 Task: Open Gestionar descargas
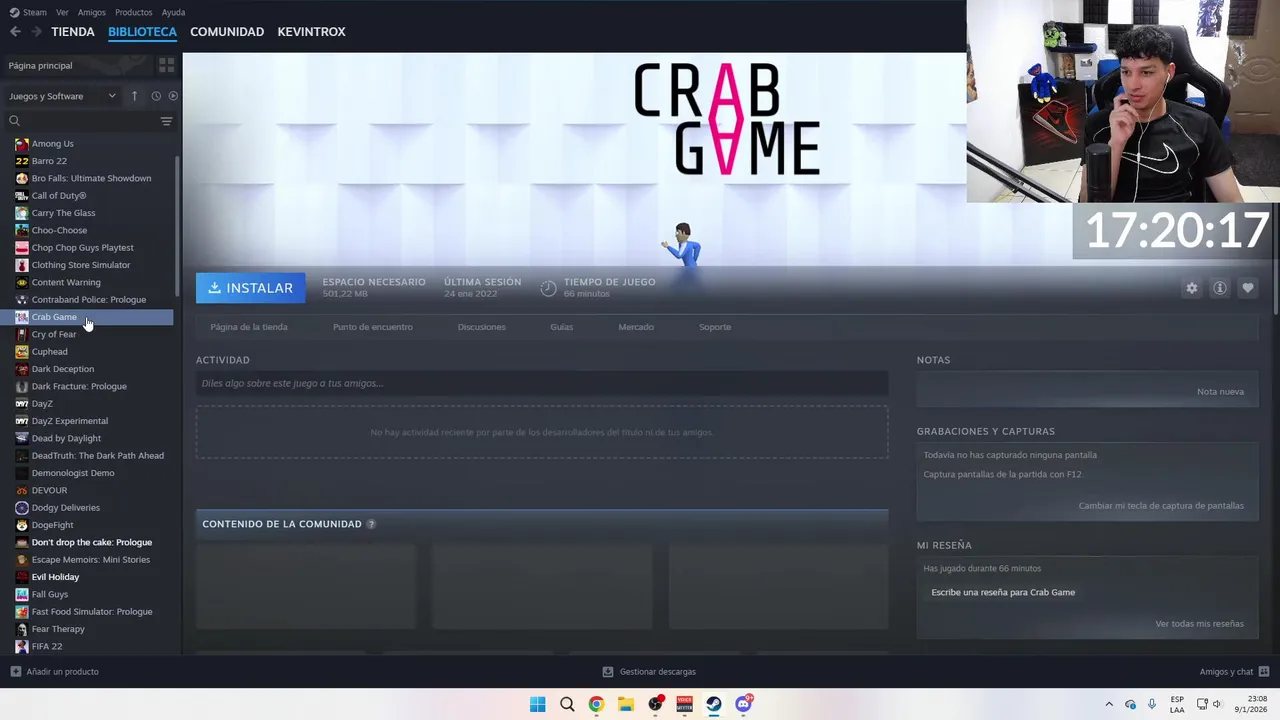coord(649,672)
